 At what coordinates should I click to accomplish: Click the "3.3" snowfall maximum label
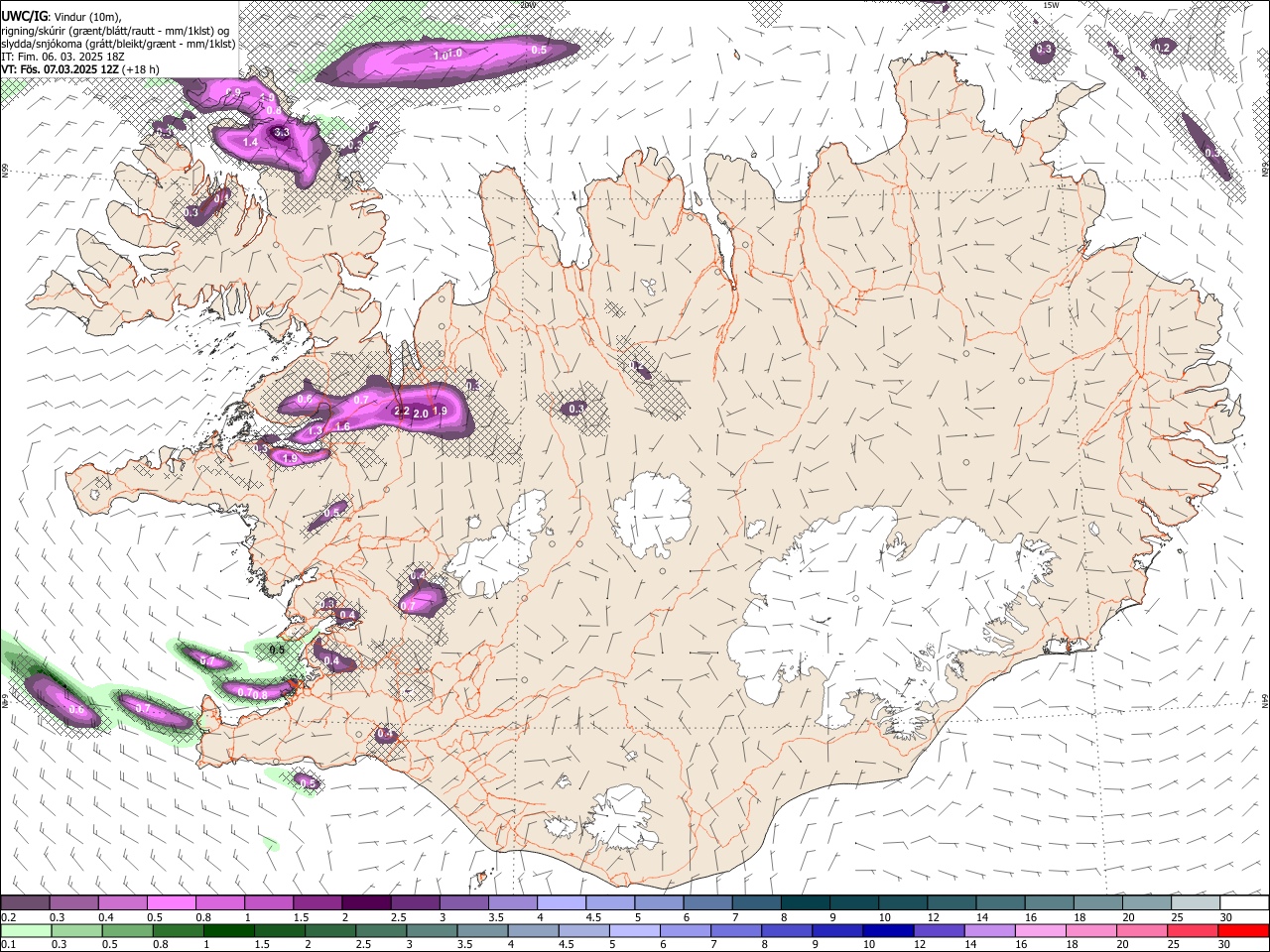click(x=282, y=132)
